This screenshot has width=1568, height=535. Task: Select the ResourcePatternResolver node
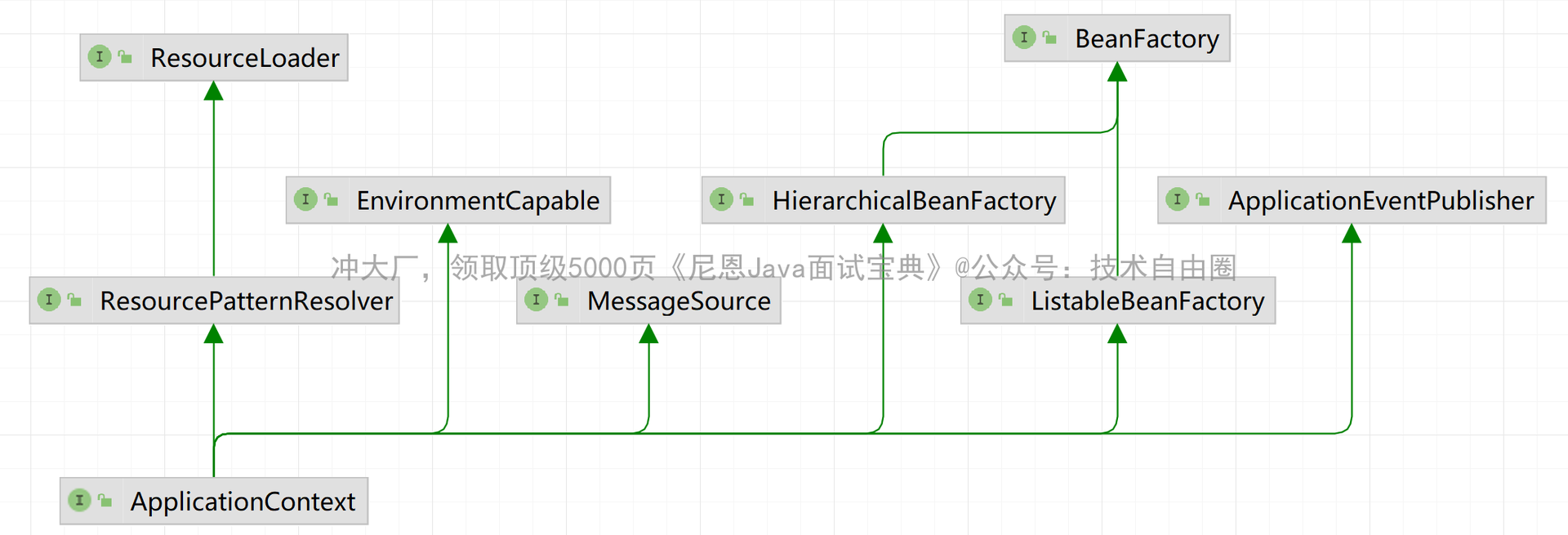[246, 301]
